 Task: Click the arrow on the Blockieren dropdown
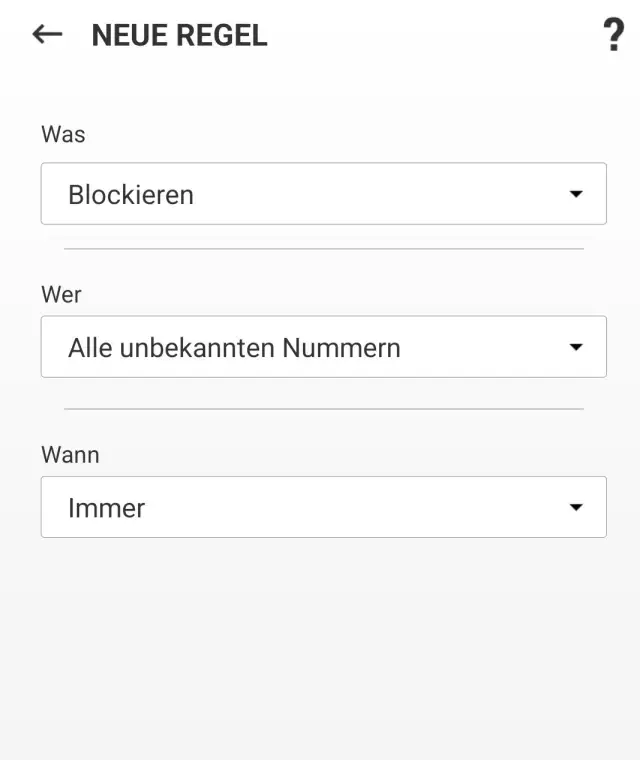(x=576, y=194)
